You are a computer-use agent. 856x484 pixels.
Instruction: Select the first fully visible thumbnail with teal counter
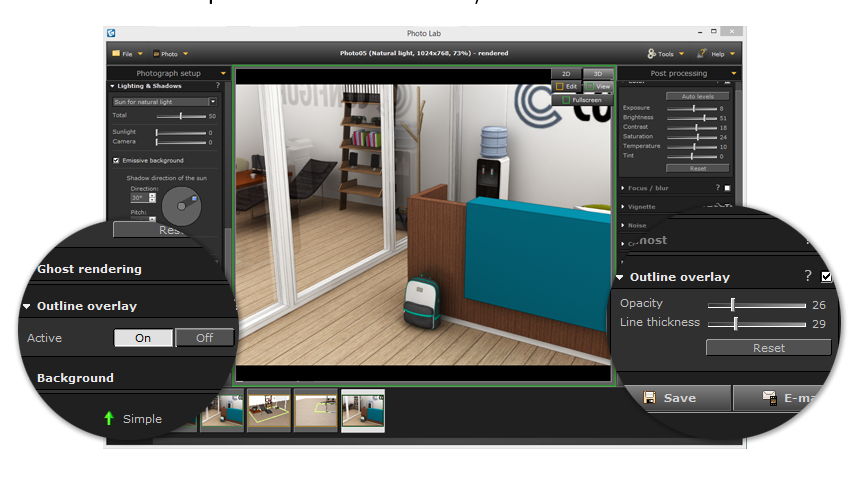pyautogui.click(x=222, y=410)
